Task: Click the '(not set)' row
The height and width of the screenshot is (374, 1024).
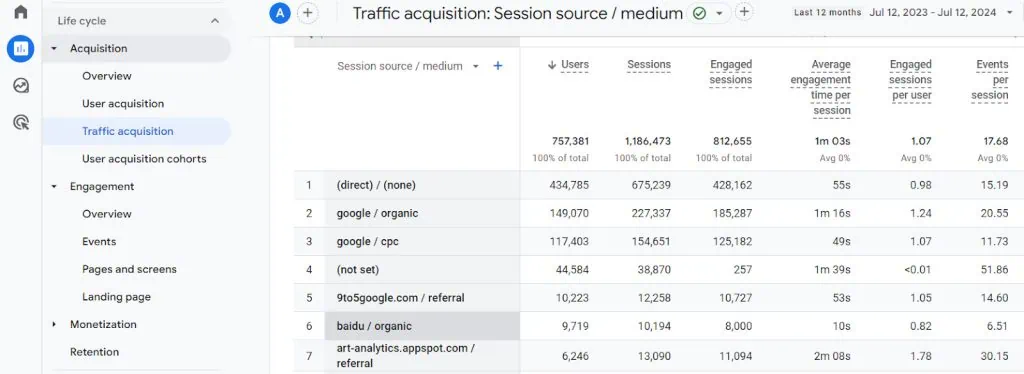Action: pyautogui.click(x=658, y=270)
